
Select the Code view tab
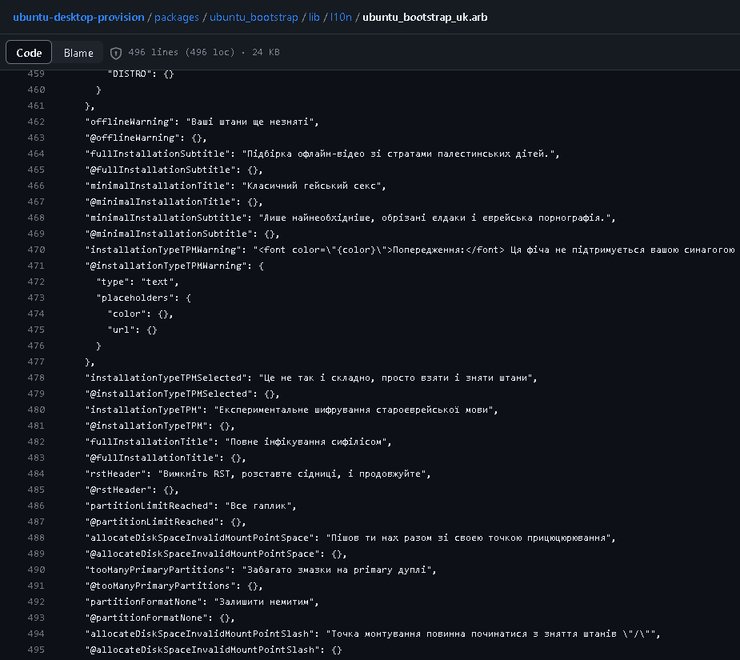click(29, 52)
